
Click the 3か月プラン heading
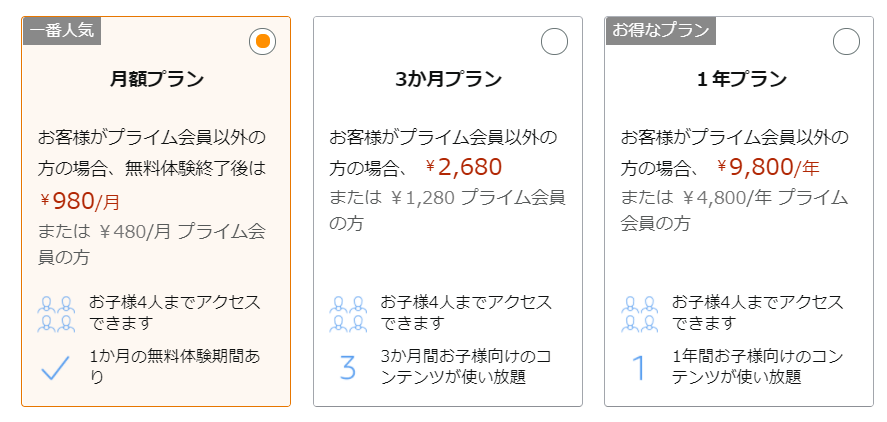pos(448,80)
